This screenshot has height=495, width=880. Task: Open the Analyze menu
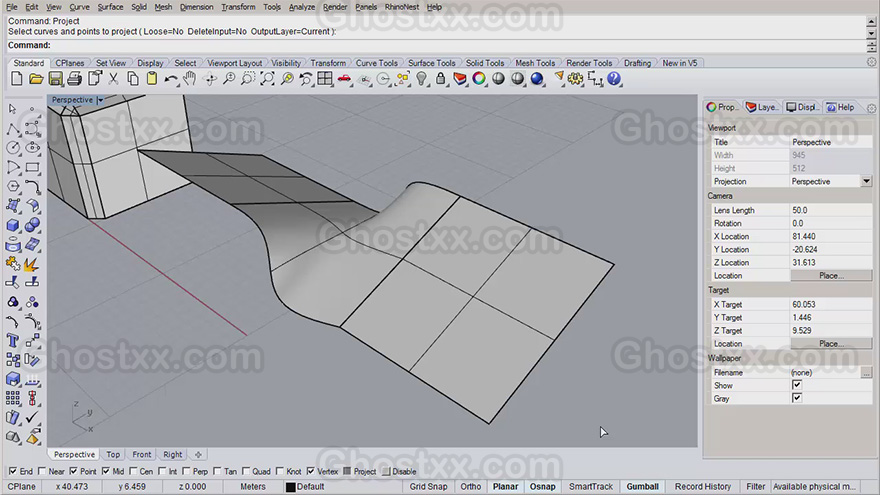(302, 7)
